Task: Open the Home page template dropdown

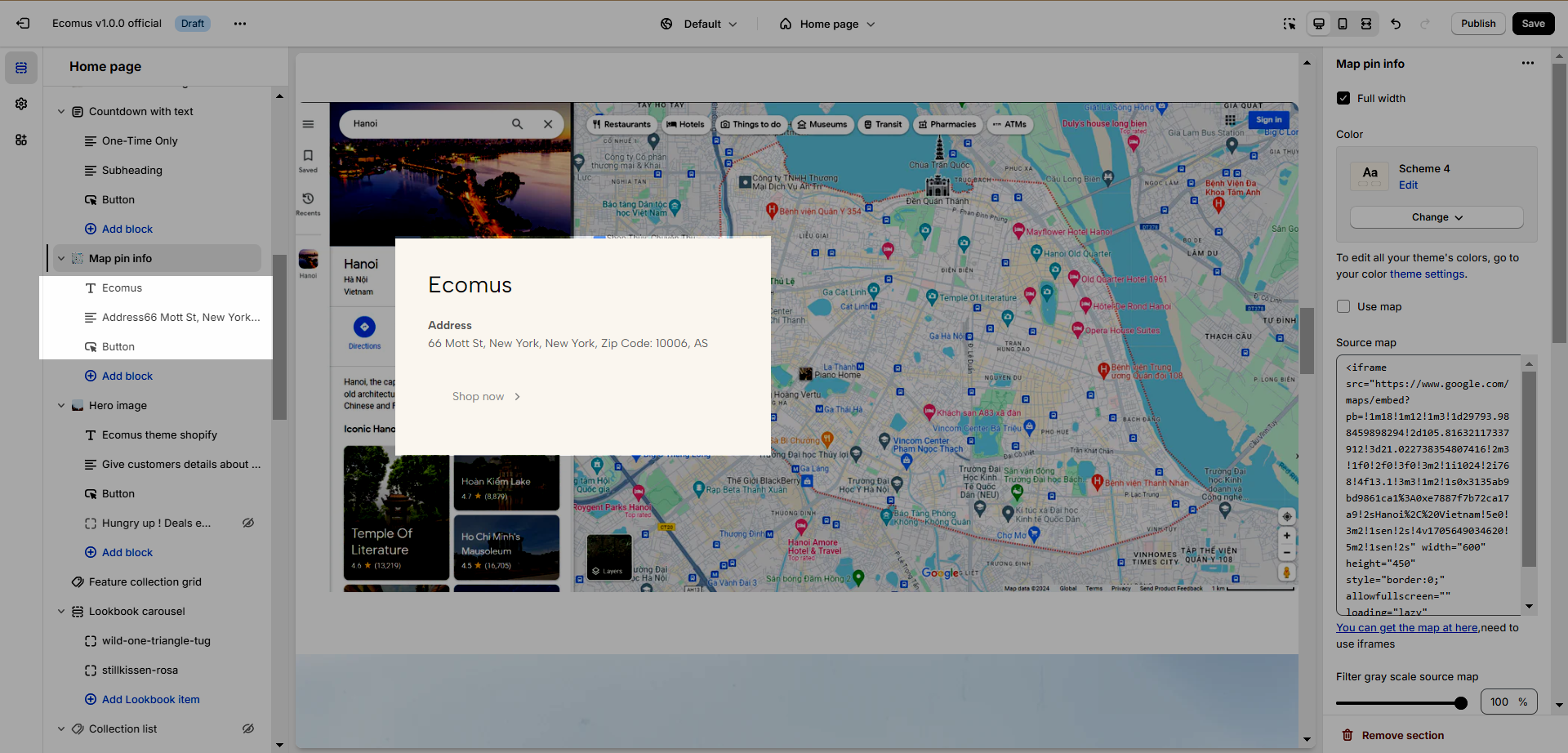Action: (x=826, y=24)
